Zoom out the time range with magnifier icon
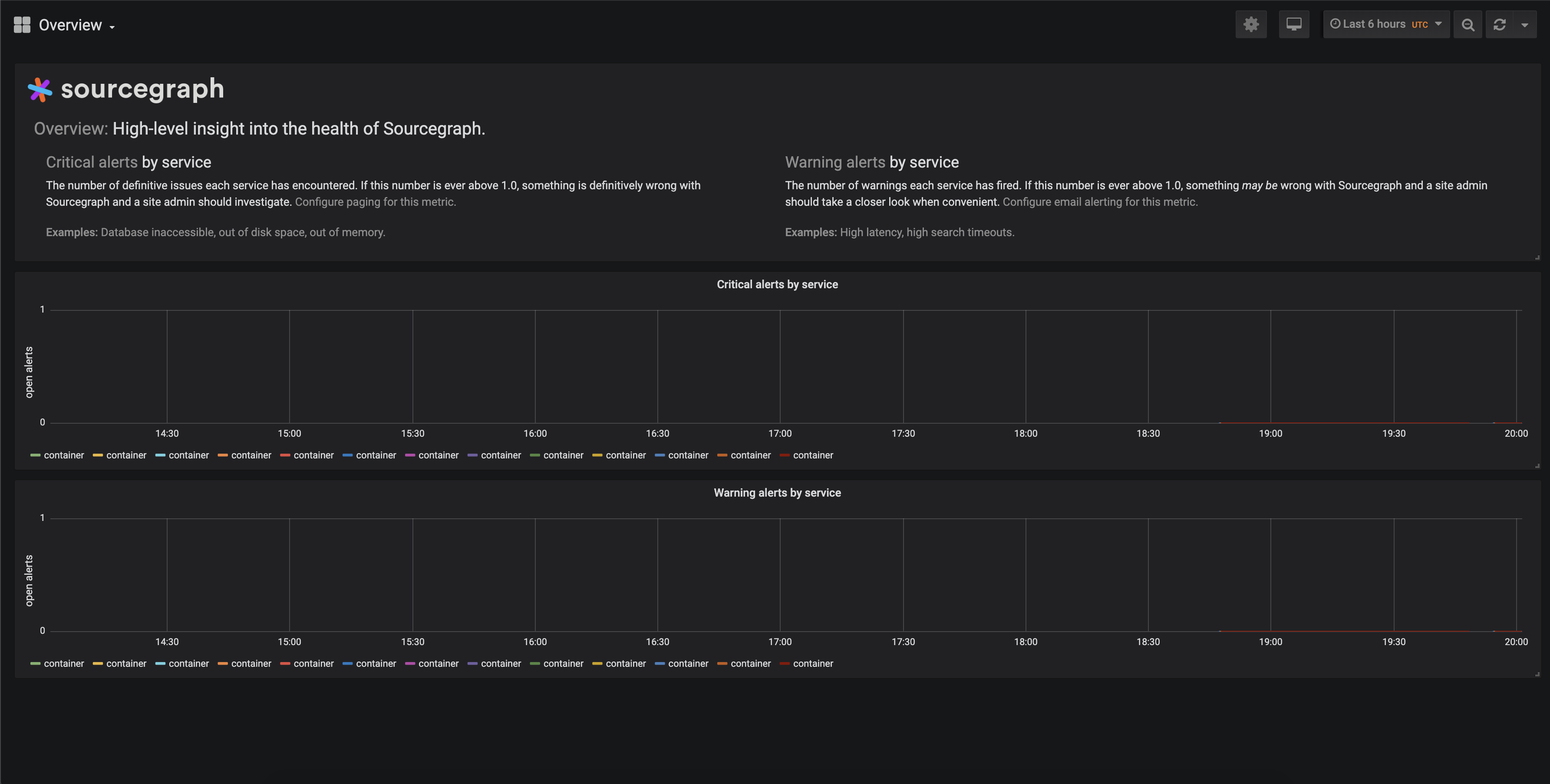This screenshot has height=784, width=1550. click(1468, 24)
